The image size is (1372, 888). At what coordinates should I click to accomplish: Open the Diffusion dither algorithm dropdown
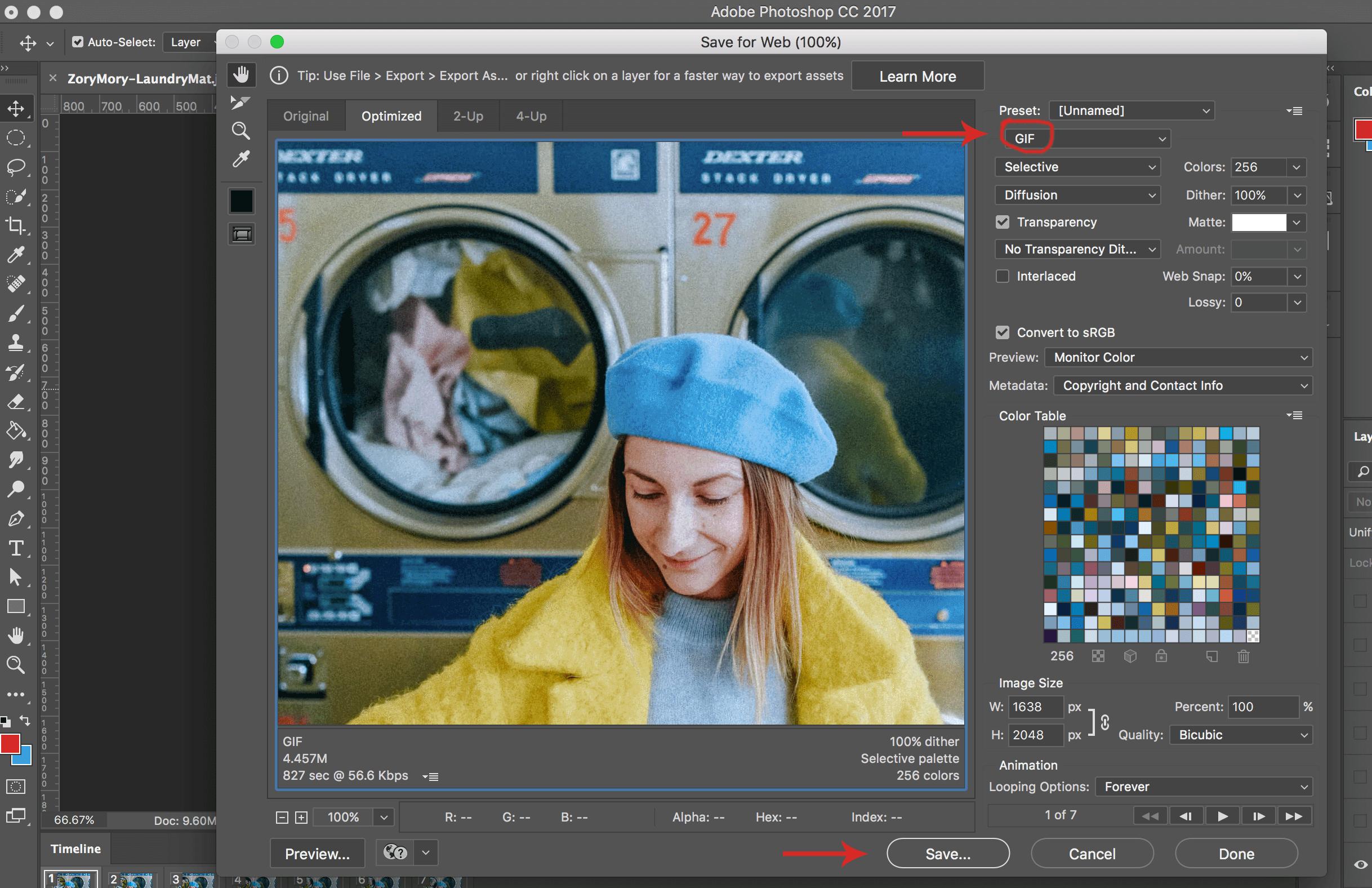[x=1077, y=195]
